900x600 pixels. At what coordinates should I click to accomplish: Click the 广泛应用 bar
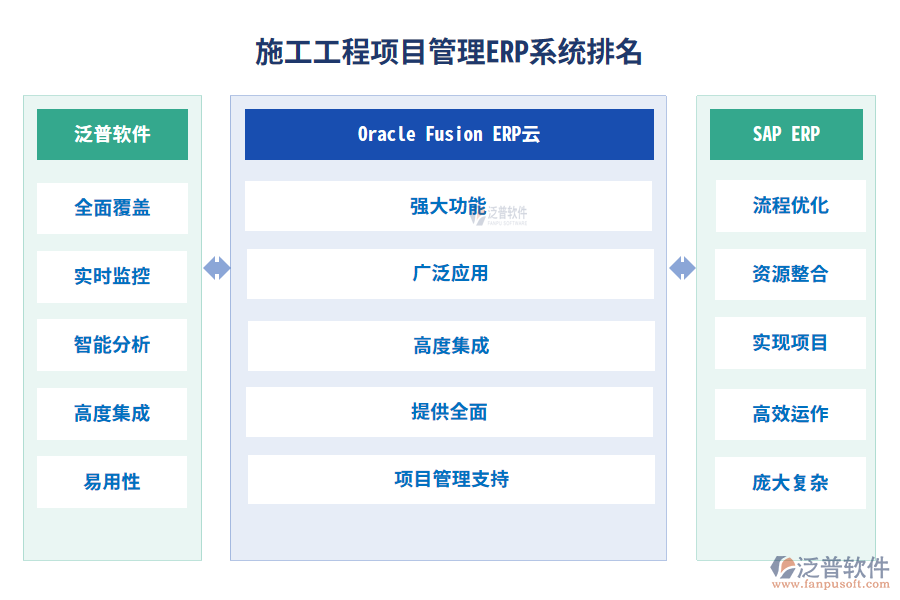450,273
